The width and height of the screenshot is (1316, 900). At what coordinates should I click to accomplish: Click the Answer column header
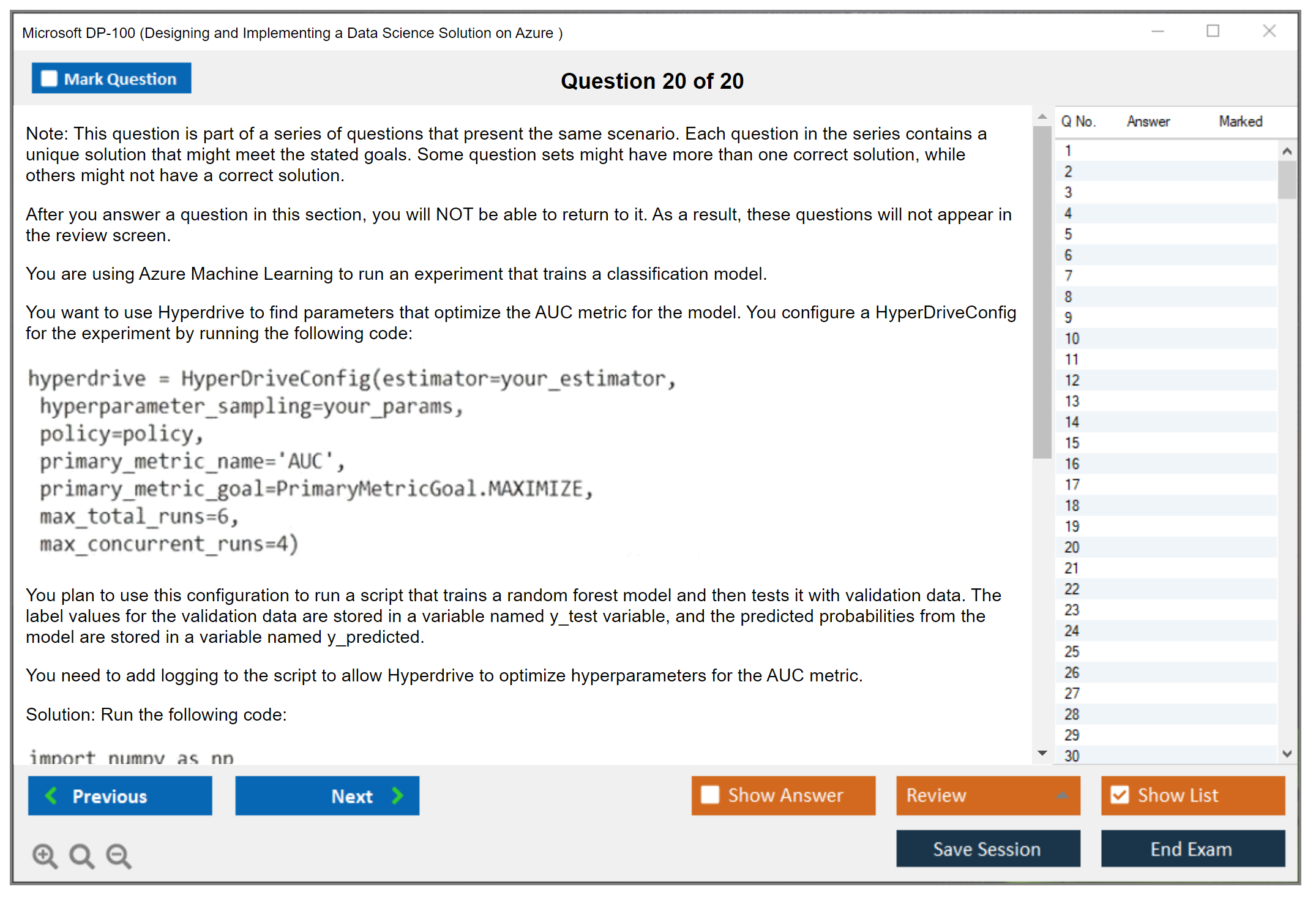click(1148, 121)
